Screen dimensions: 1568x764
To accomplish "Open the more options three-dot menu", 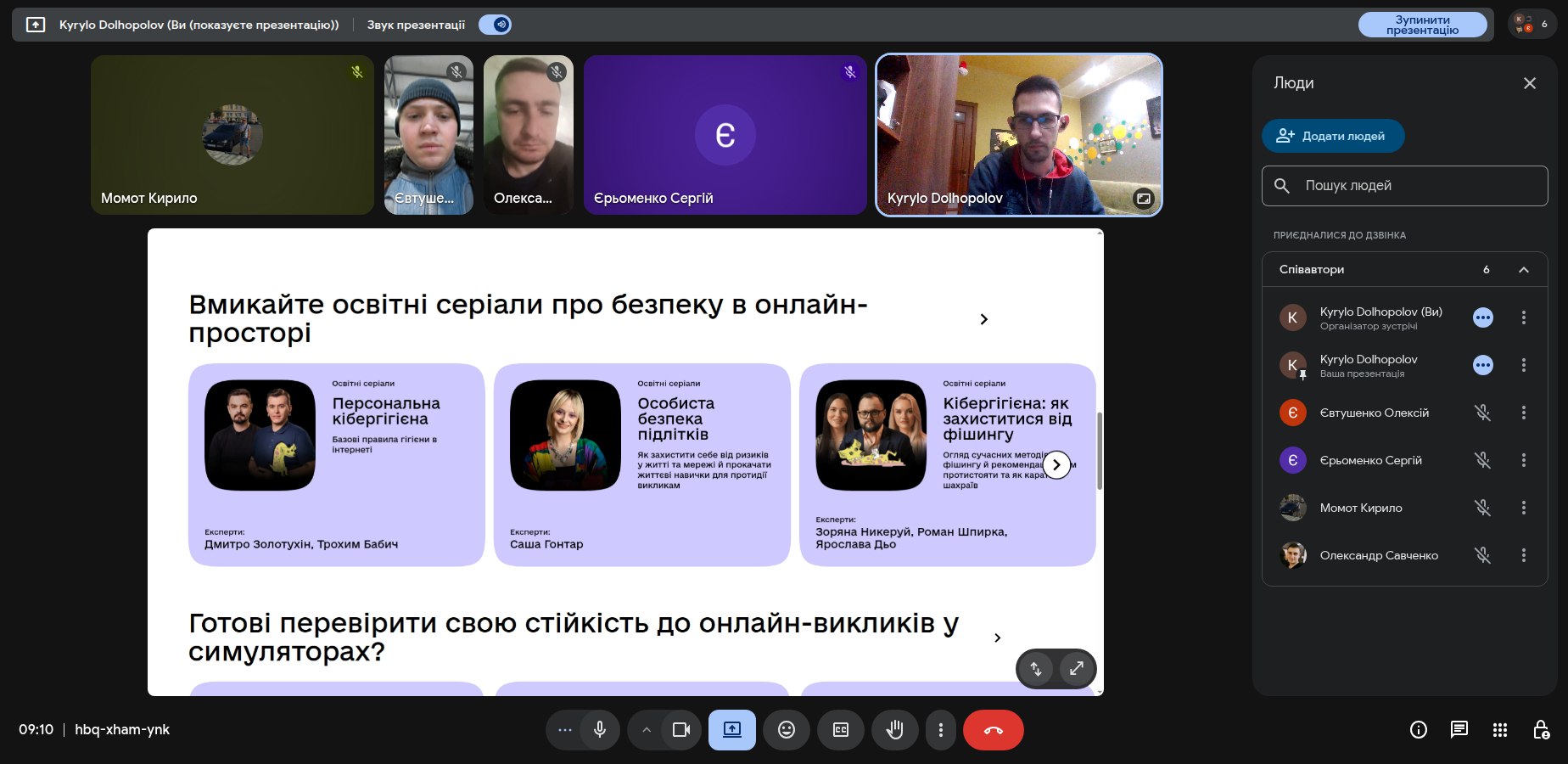I will (940, 730).
